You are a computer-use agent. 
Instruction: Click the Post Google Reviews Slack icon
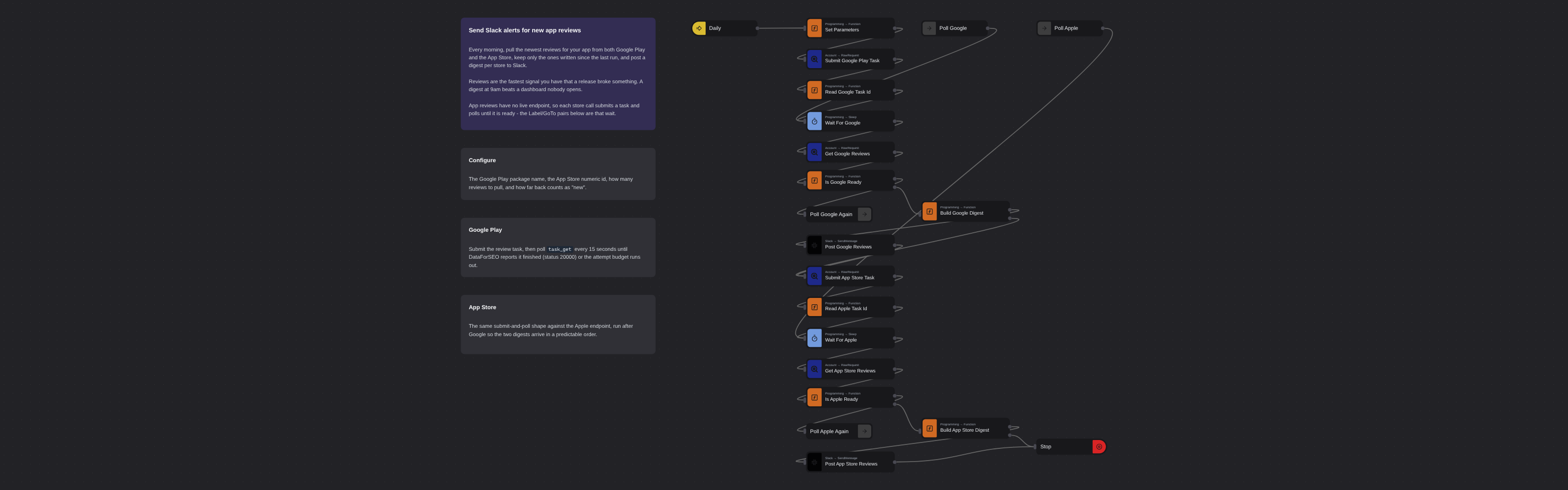pyautogui.click(x=814, y=245)
